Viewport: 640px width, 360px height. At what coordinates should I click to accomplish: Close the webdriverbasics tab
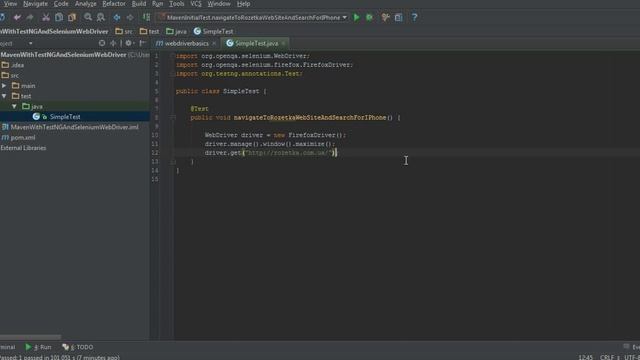pyautogui.click(x=214, y=43)
